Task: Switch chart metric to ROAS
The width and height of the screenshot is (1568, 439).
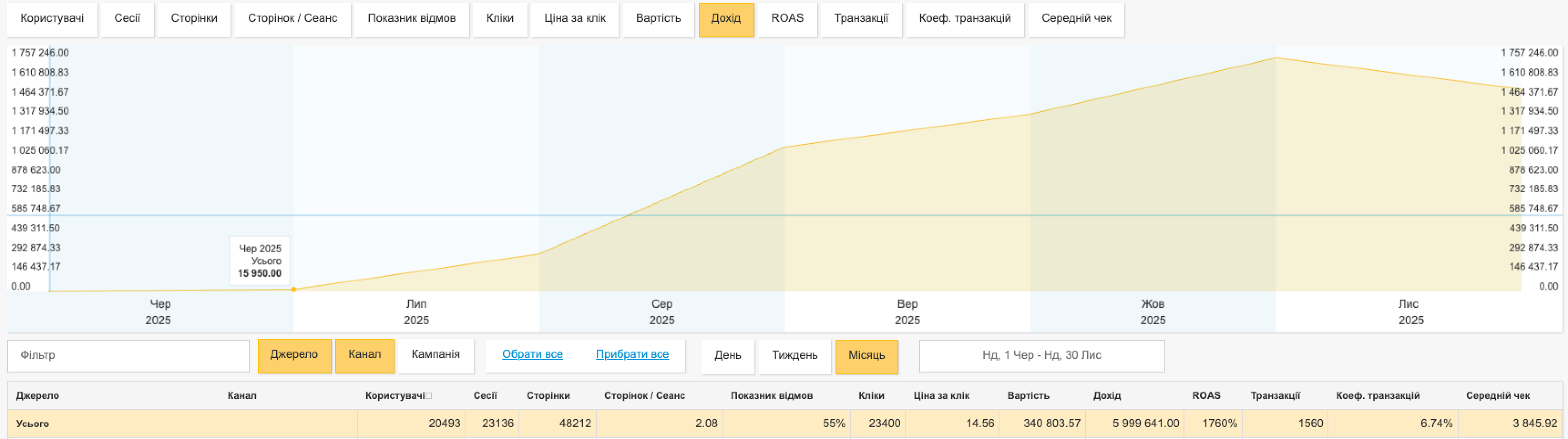Action: coord(787,20)
